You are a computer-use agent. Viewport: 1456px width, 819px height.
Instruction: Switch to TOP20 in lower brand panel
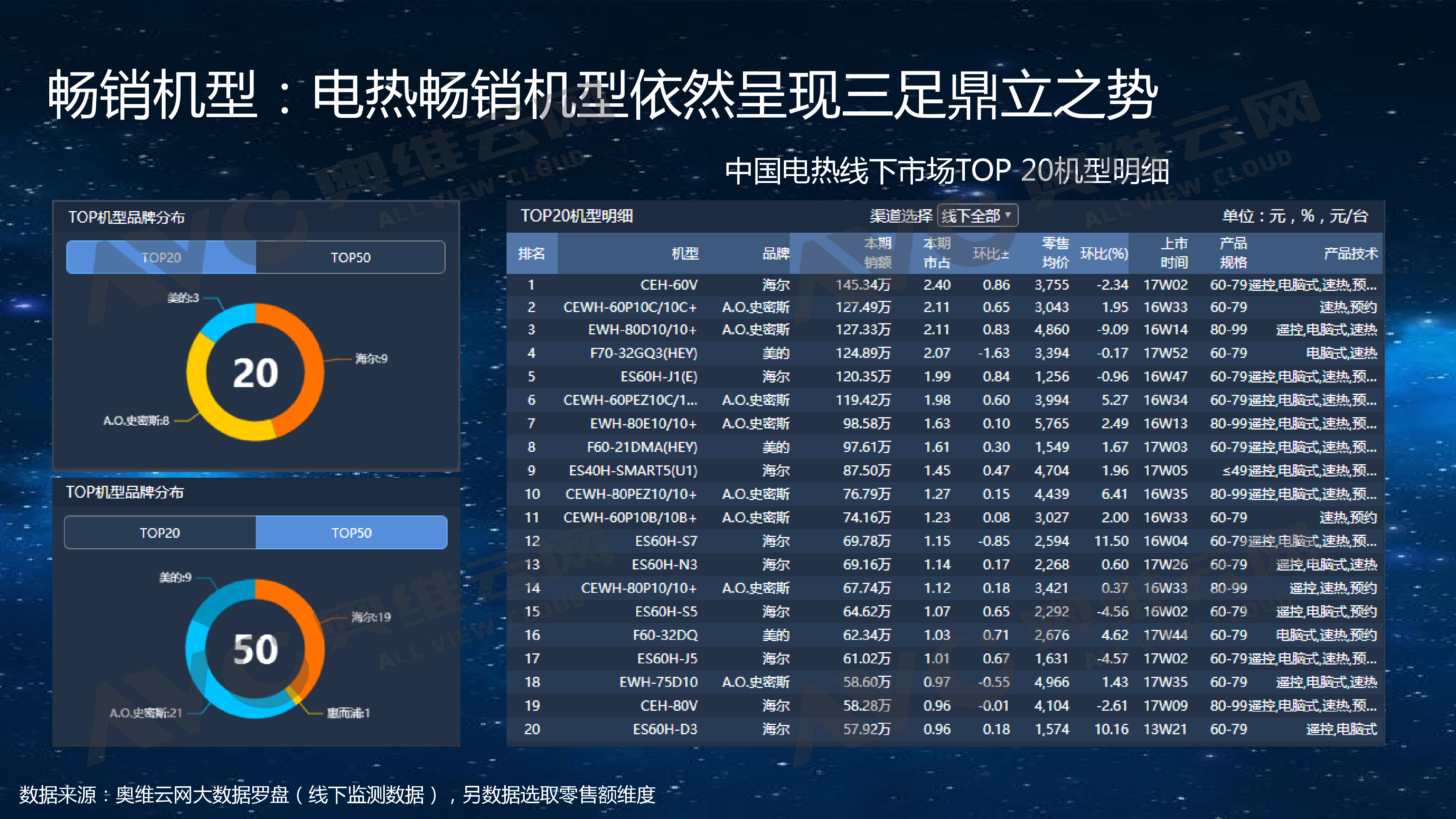point(160,532)
